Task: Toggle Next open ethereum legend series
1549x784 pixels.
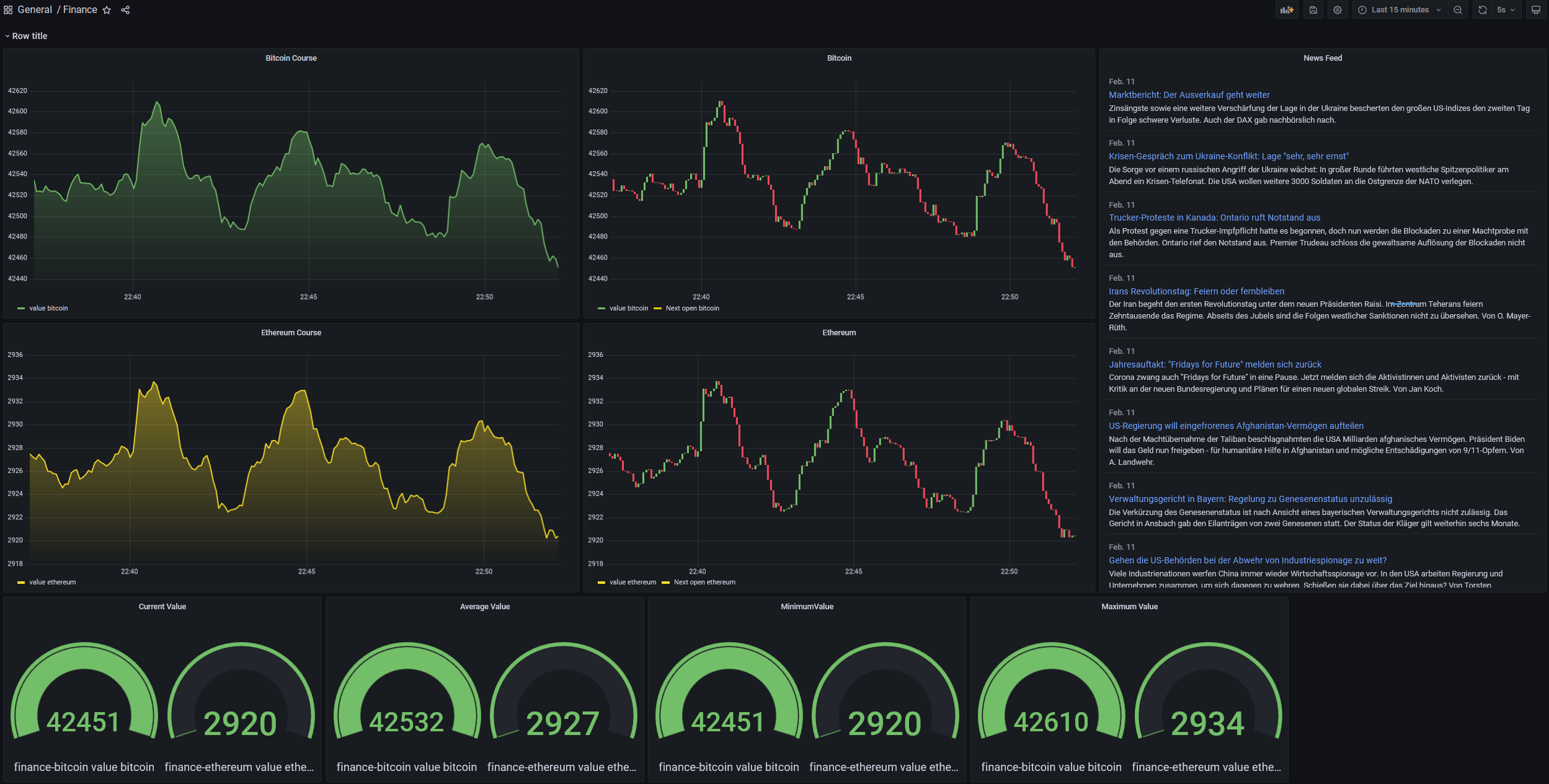Action: pos(704,582)
